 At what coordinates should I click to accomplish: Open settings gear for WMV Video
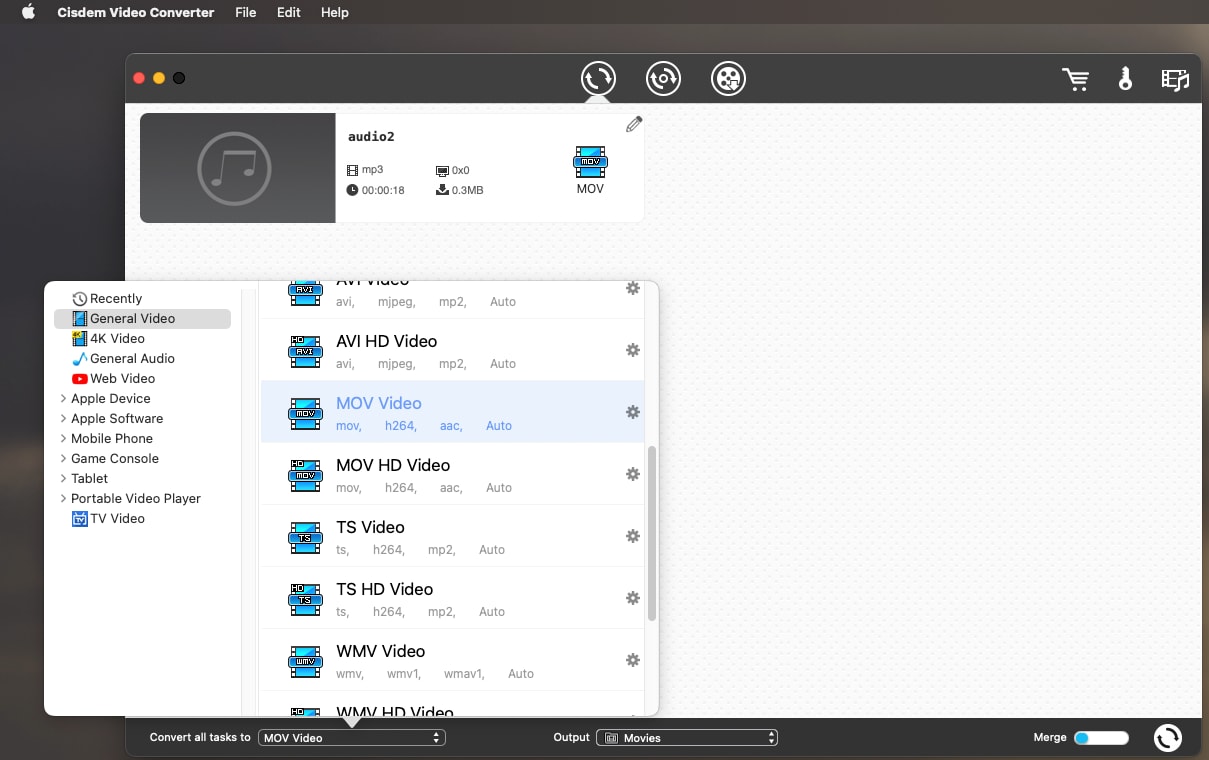(x=633, y=660)
